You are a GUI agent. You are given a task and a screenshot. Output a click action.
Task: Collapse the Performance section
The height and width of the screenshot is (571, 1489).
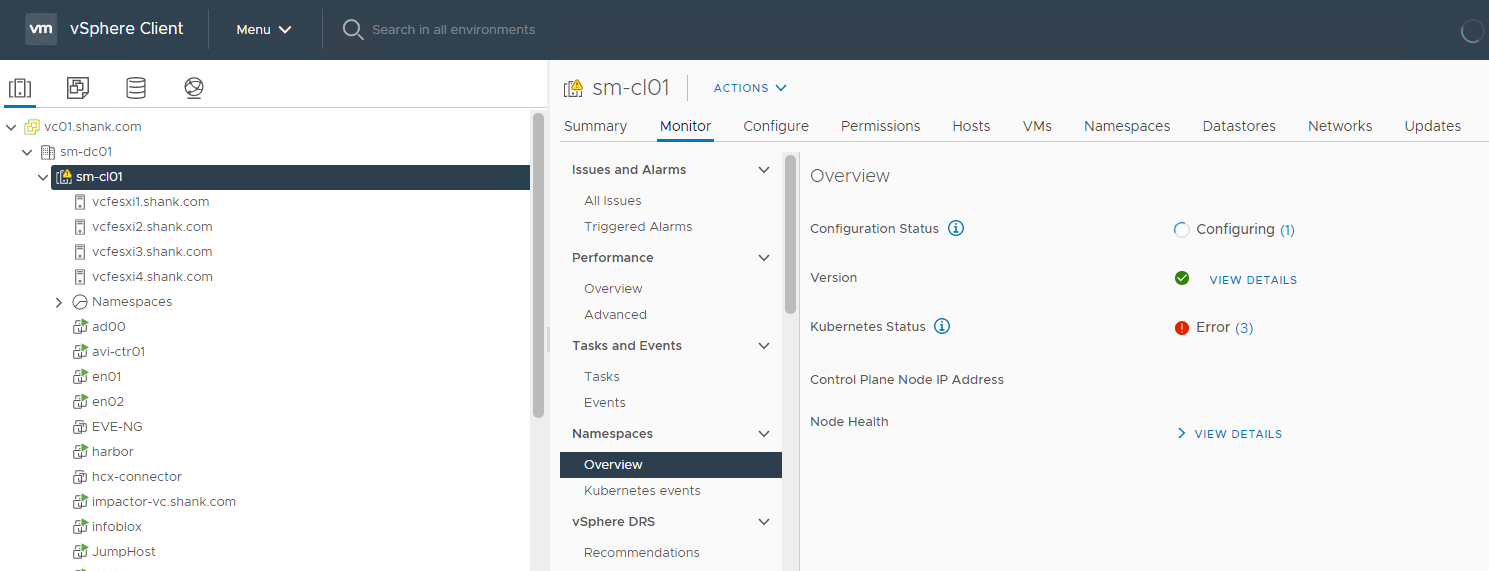pos(764,258)
